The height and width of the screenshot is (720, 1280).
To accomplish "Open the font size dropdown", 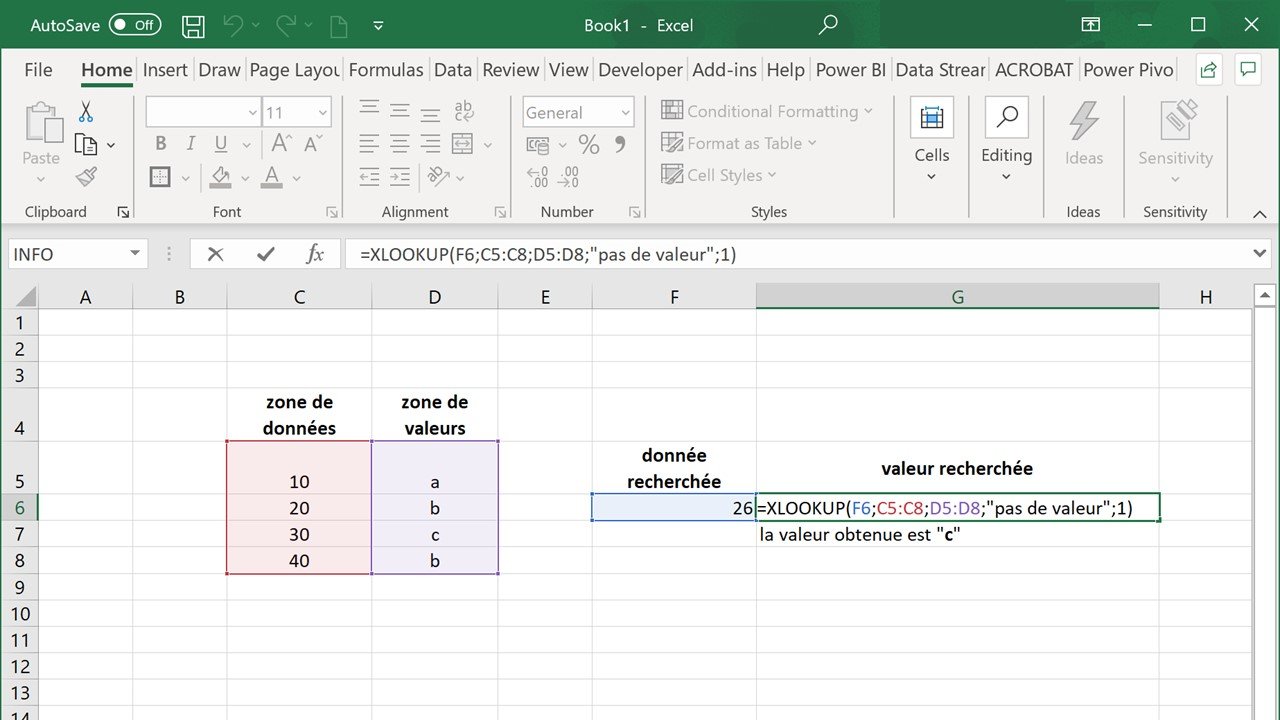I will (322, 113).
